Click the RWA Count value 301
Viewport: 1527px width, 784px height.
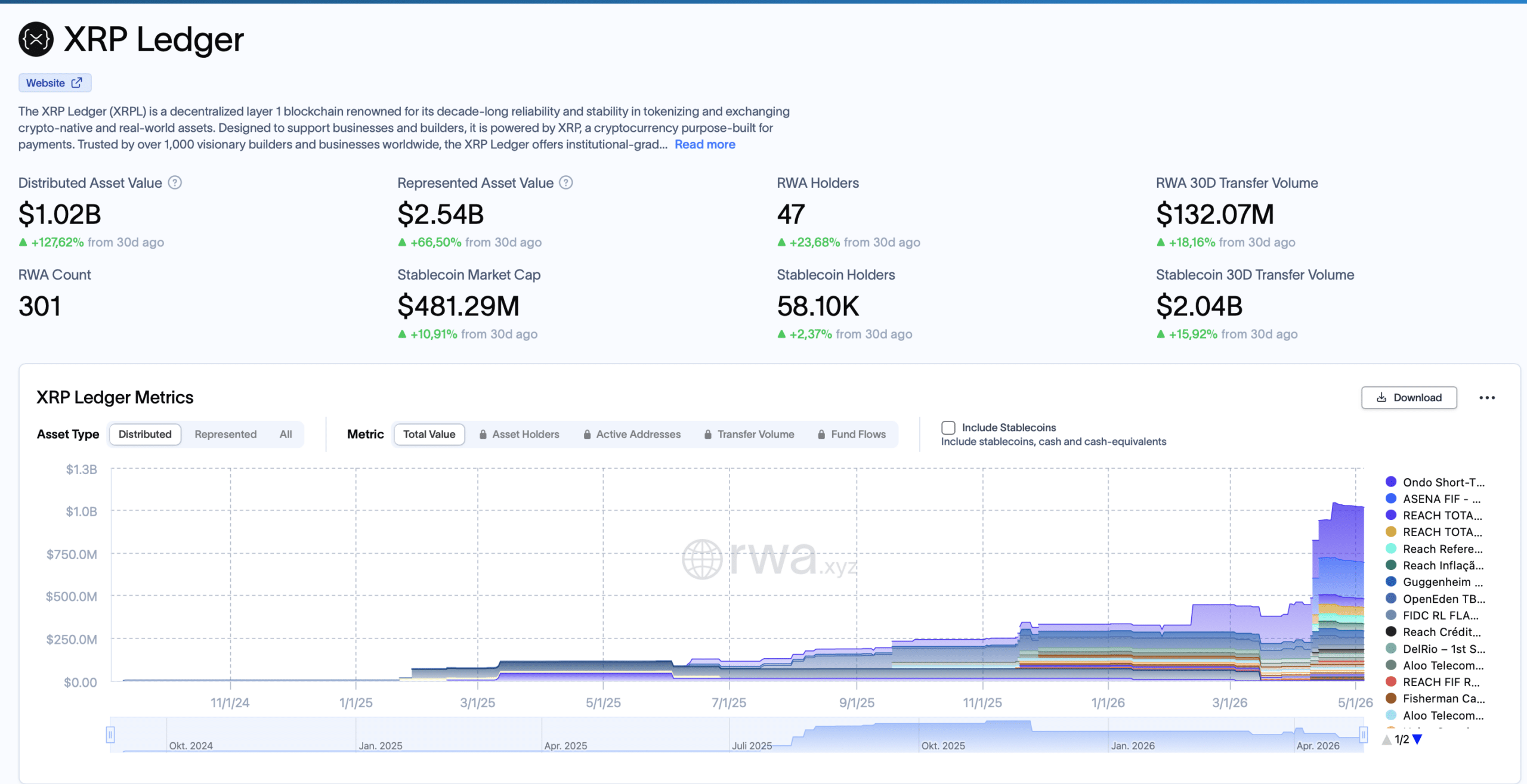tap(40, 306)
